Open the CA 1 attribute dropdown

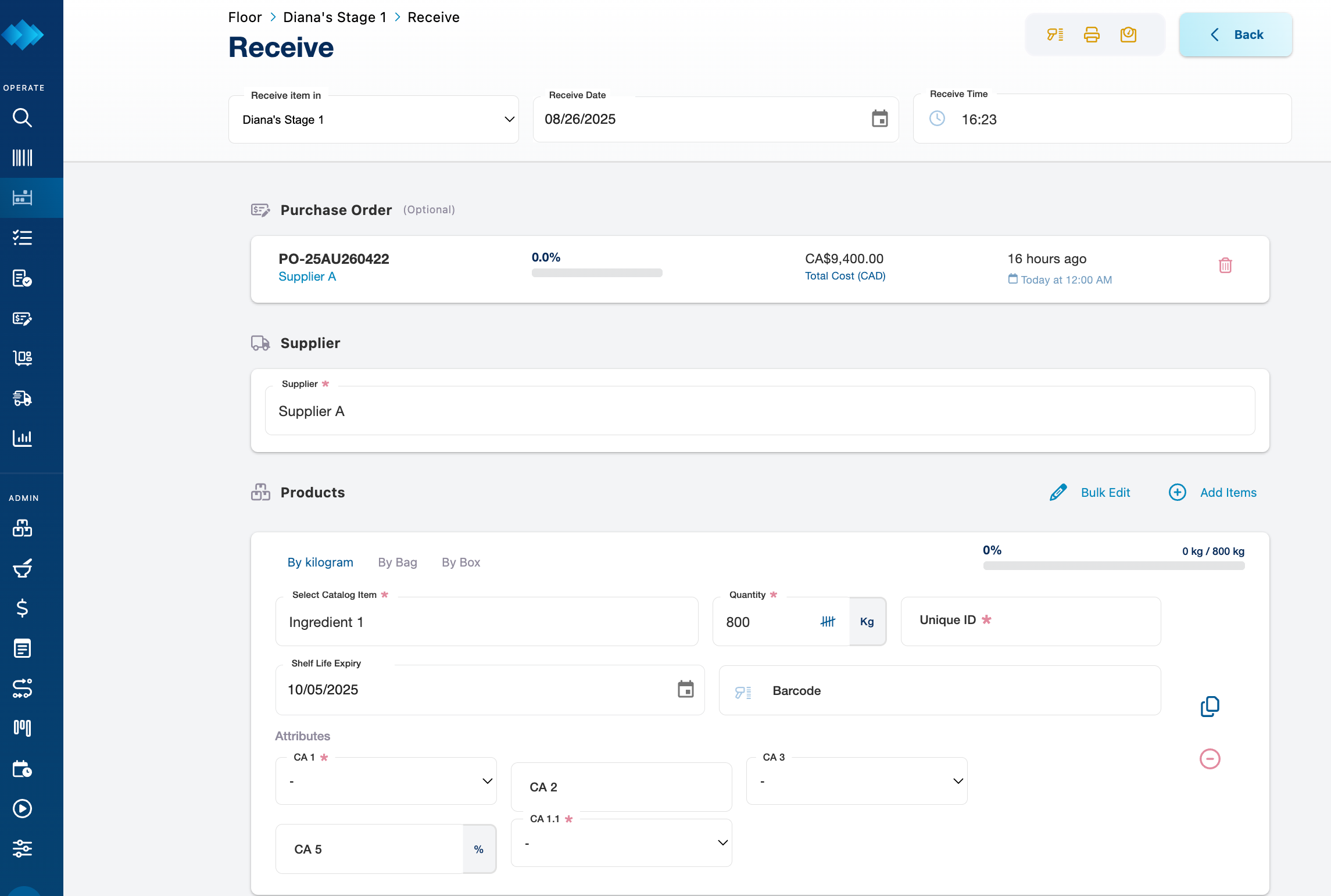click(x=386, y=782)
